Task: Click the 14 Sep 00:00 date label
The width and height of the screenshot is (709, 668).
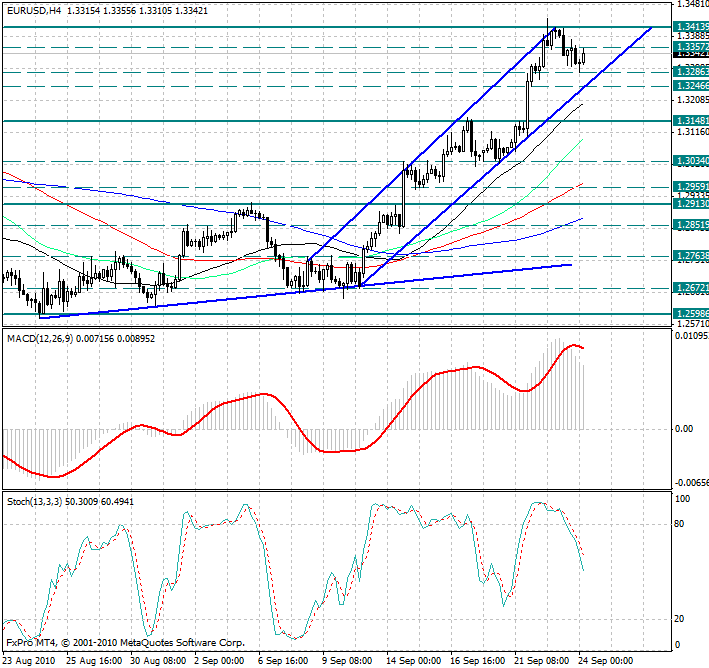Action: click(414, 661)
